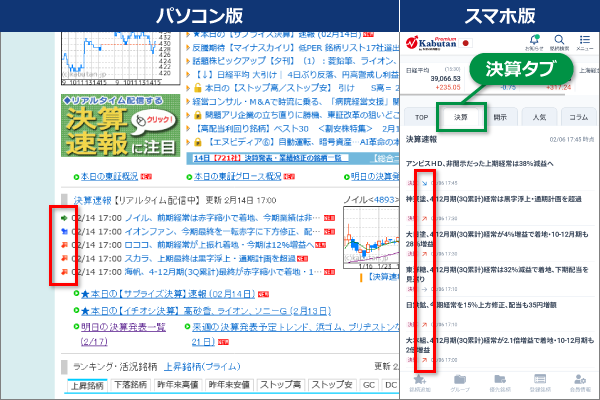Select the TOP tab in the smartphone version
The height and width of the screenshot is (400, 600).
coord(421,117)
